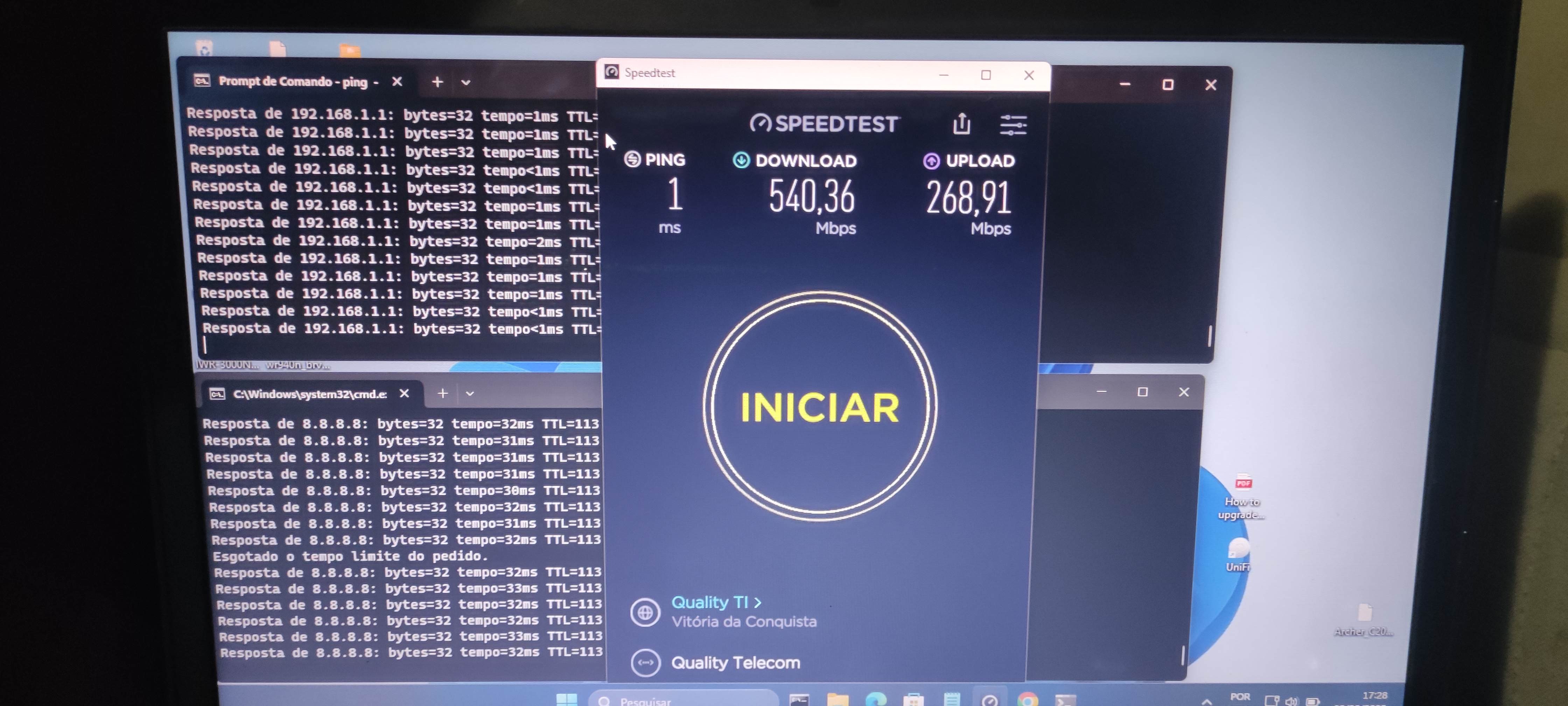Open Google Chrome from the taskbar
Viewport: 1568px width, 706px height.
(1028, 700)
